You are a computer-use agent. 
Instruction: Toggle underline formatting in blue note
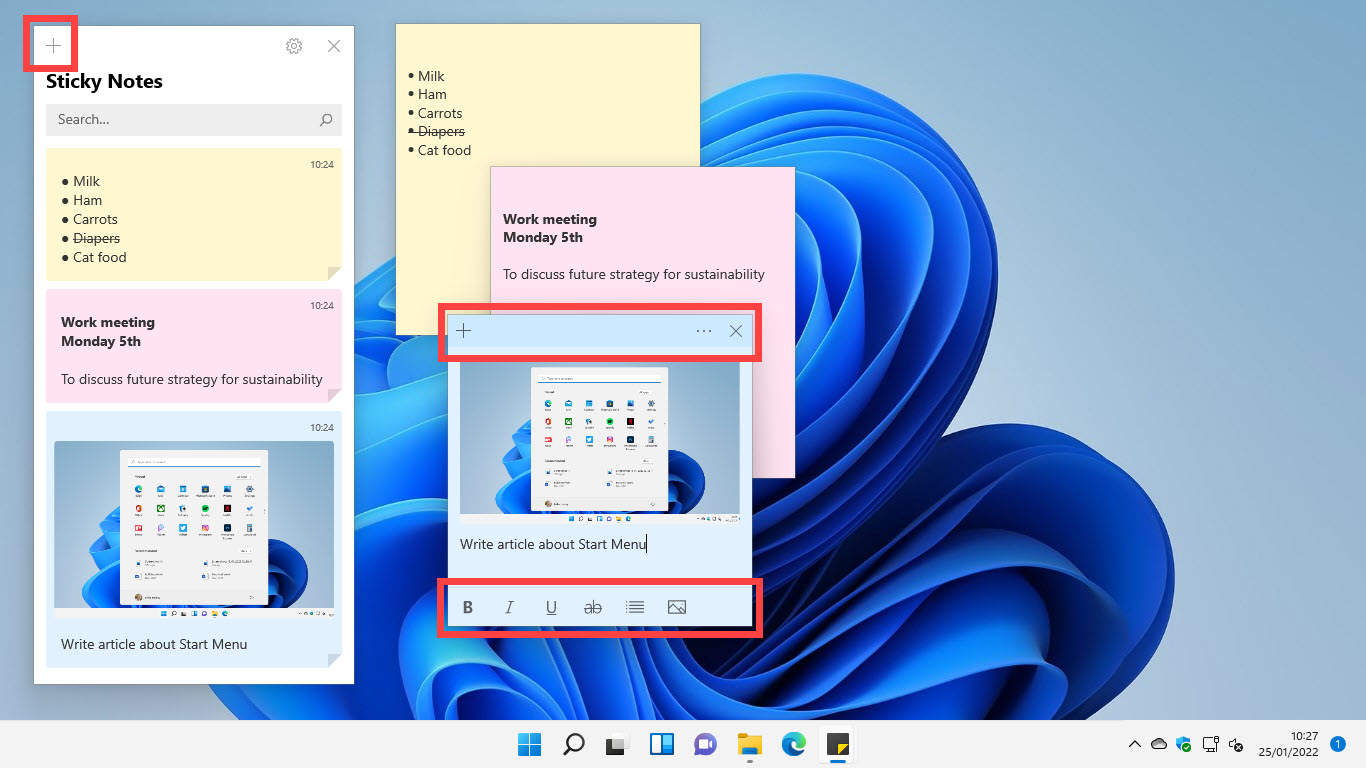[x=551, y=607]
